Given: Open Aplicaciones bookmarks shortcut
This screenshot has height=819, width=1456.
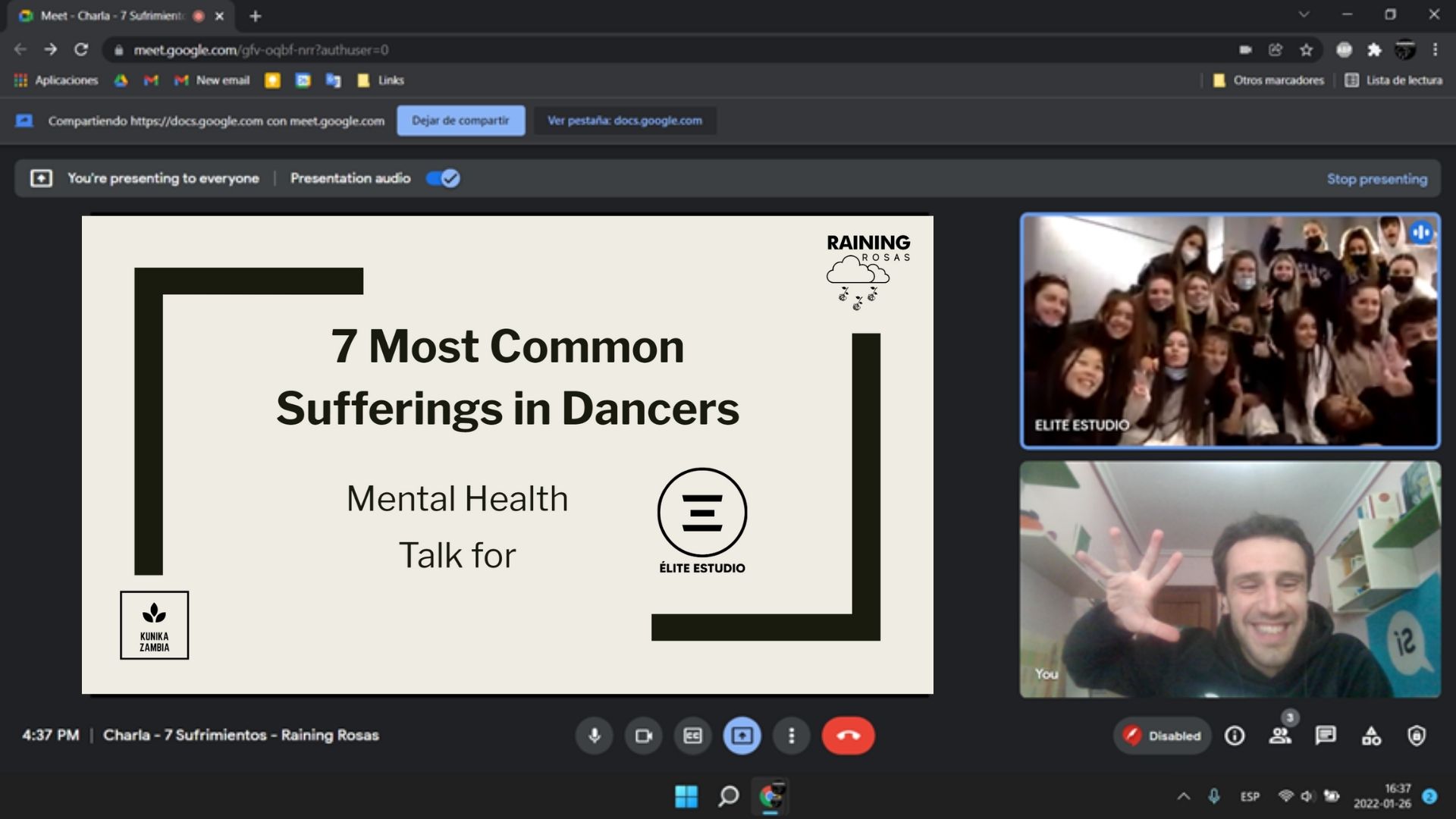Looking at the screenshot, I should tap(56, 80).
